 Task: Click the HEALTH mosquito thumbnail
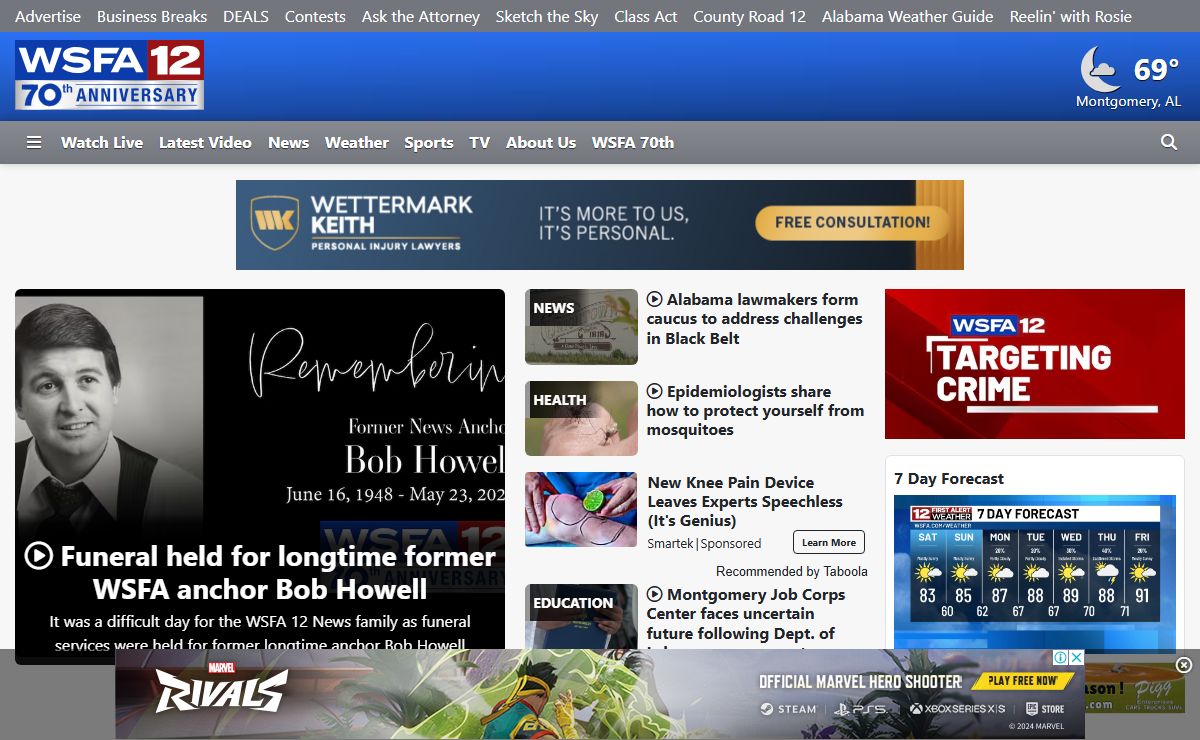click(x=581, y=419)
